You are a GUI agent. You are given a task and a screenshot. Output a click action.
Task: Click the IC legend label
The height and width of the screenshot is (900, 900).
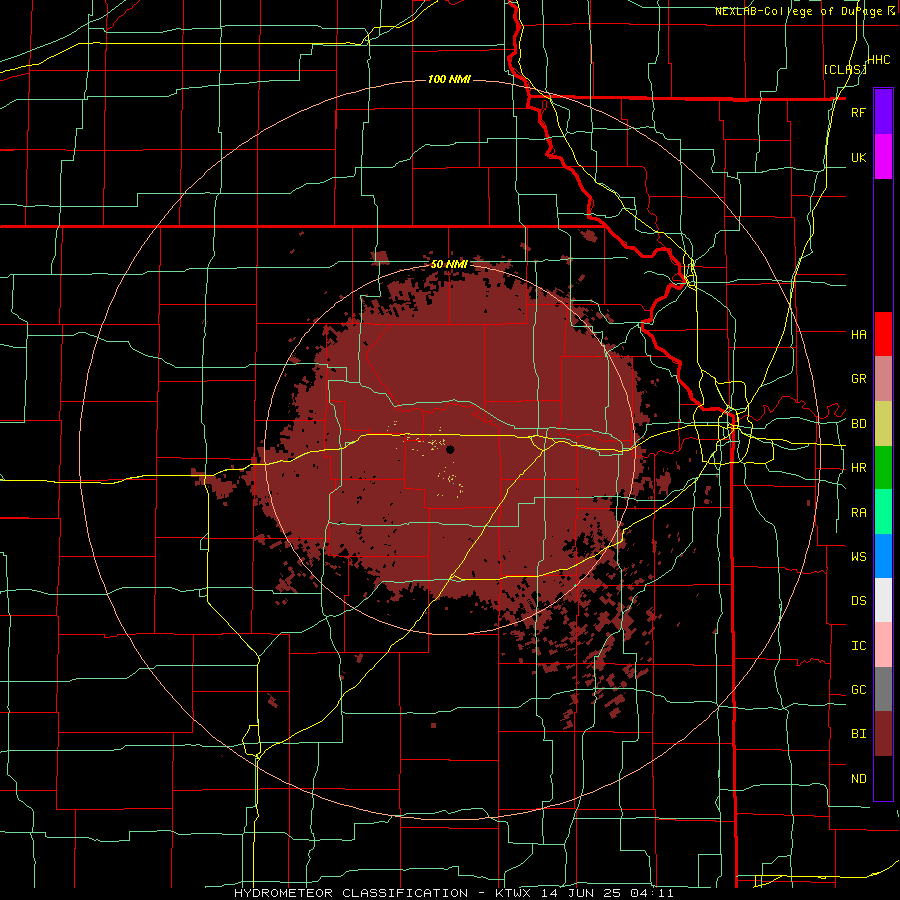[858, 646]
